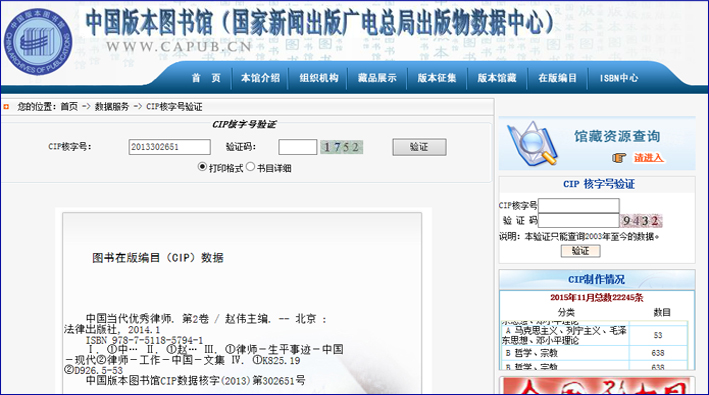The image size is (709, 395).
Task: Follow the 请进入 link
Action: tap(648, 158)
